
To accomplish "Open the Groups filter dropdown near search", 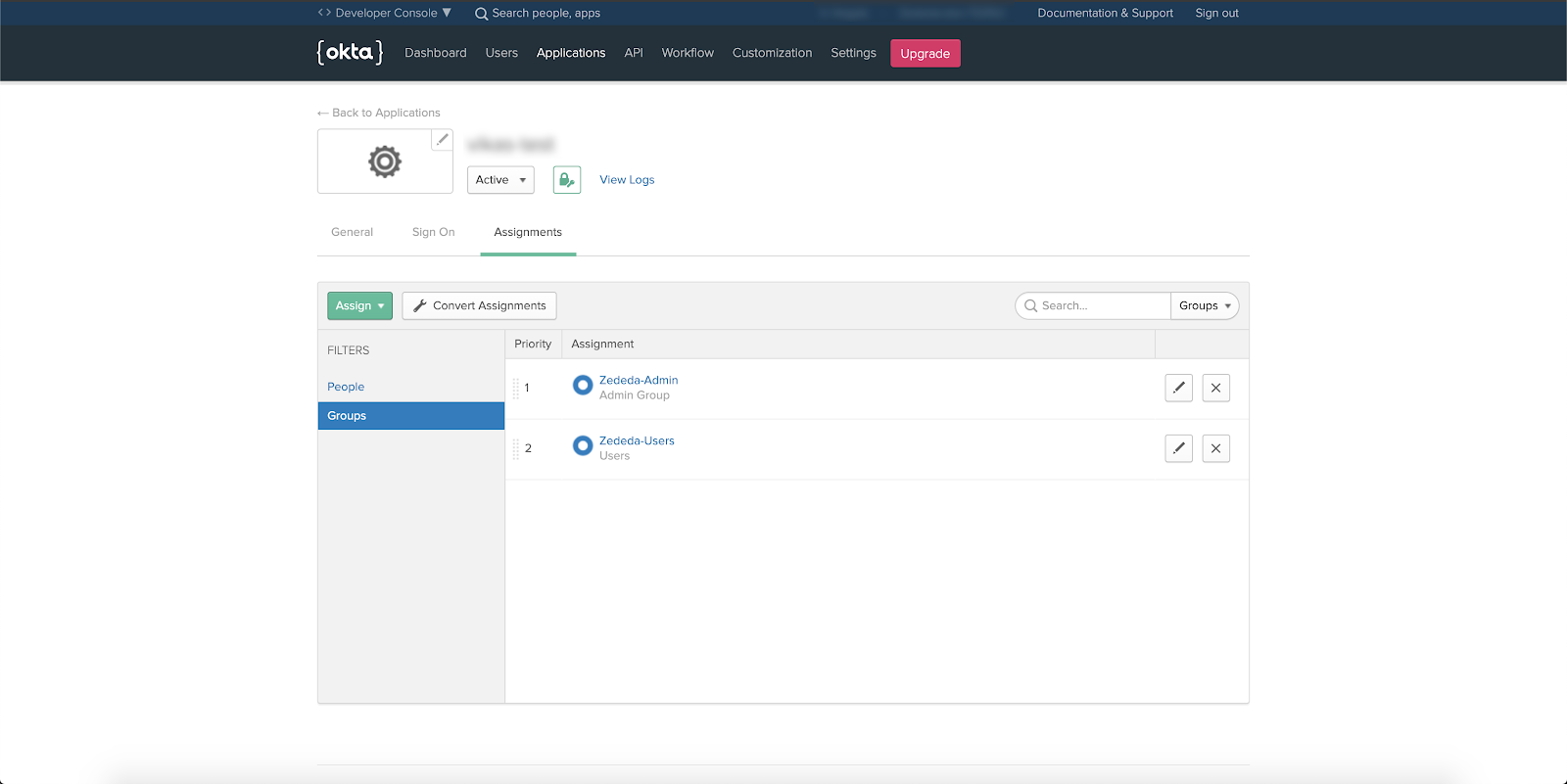I will [x=1205, y=306].
